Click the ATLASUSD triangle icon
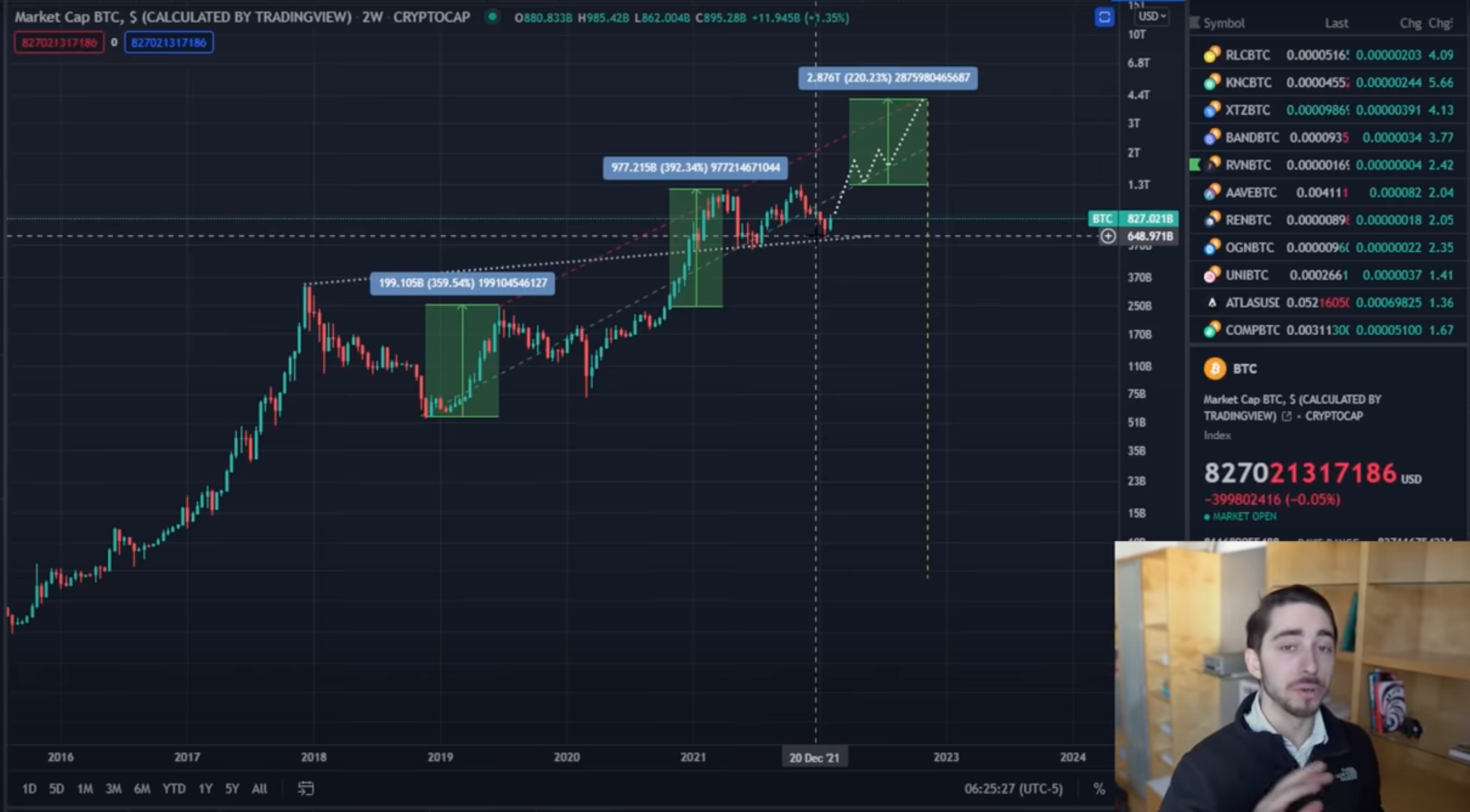Image resolution: width=1470 pixels, height=812 pixels. coord(1212,302)
